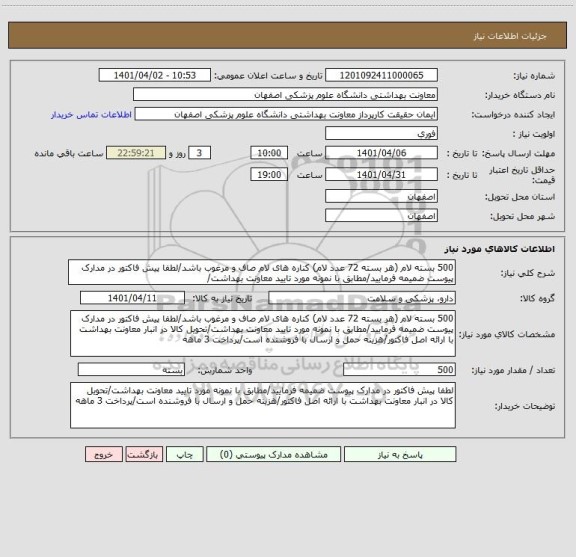The image size is (576, 557).
Task: Click the توضیحات خریدار label
Action: [x=525, y=406]
